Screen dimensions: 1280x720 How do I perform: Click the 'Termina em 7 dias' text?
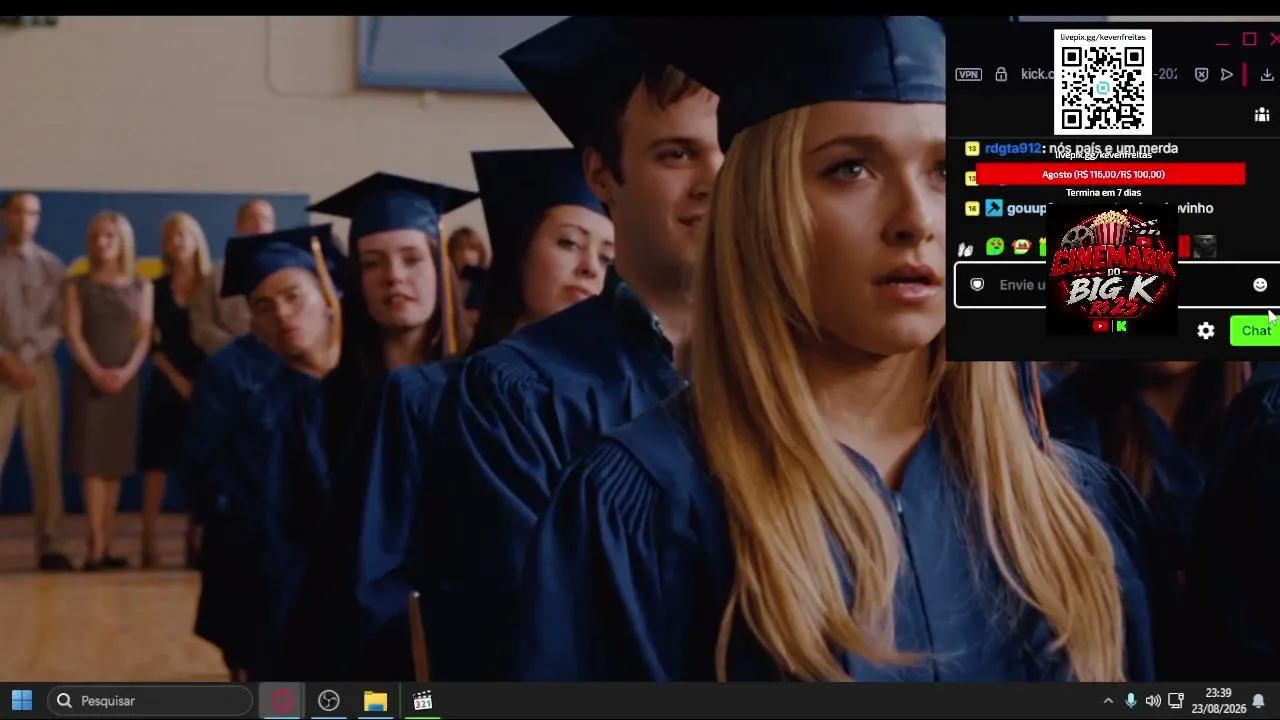1103,193
